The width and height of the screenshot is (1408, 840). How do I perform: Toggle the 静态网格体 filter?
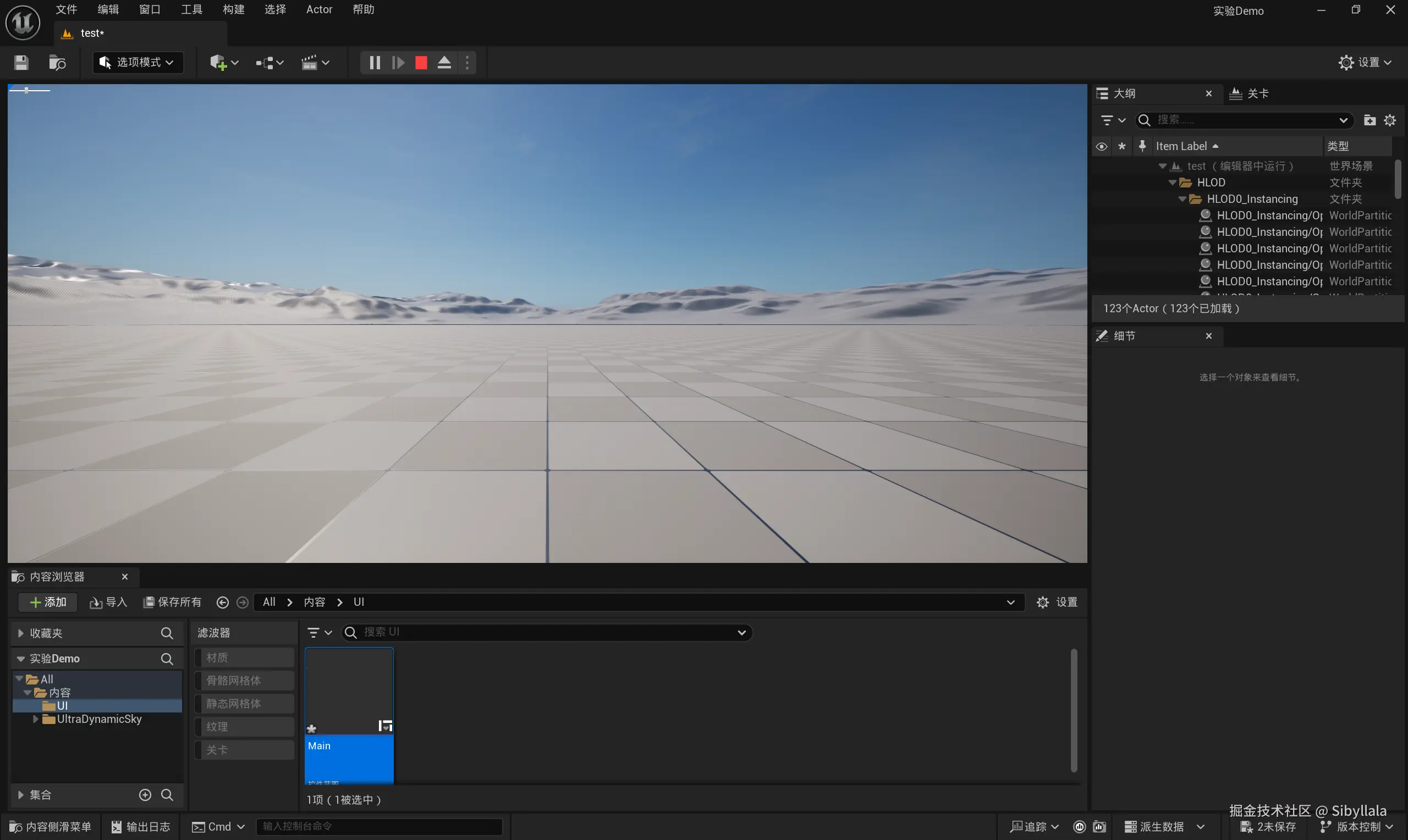pyautogui.click(x=244, y=704)
